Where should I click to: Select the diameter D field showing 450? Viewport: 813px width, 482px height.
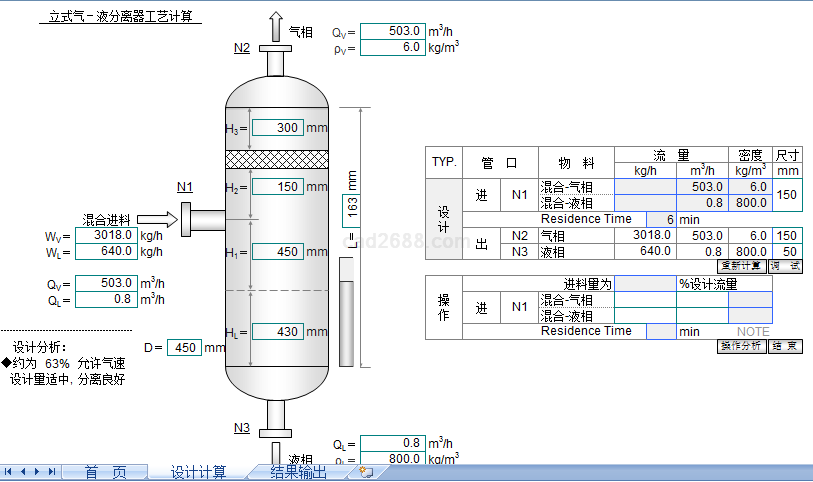coord(184,348)
